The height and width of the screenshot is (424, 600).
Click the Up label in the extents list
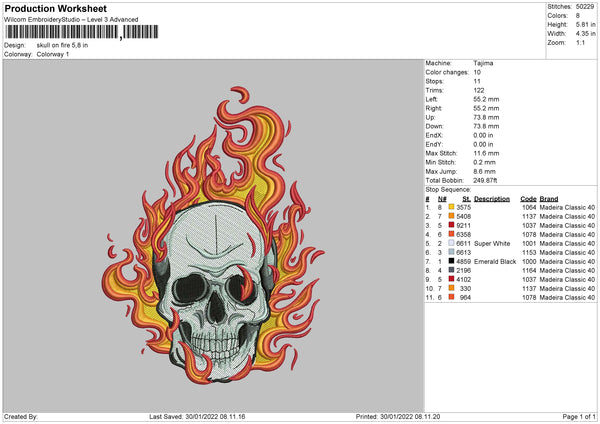pyautogui.click(x=430, y=117)
